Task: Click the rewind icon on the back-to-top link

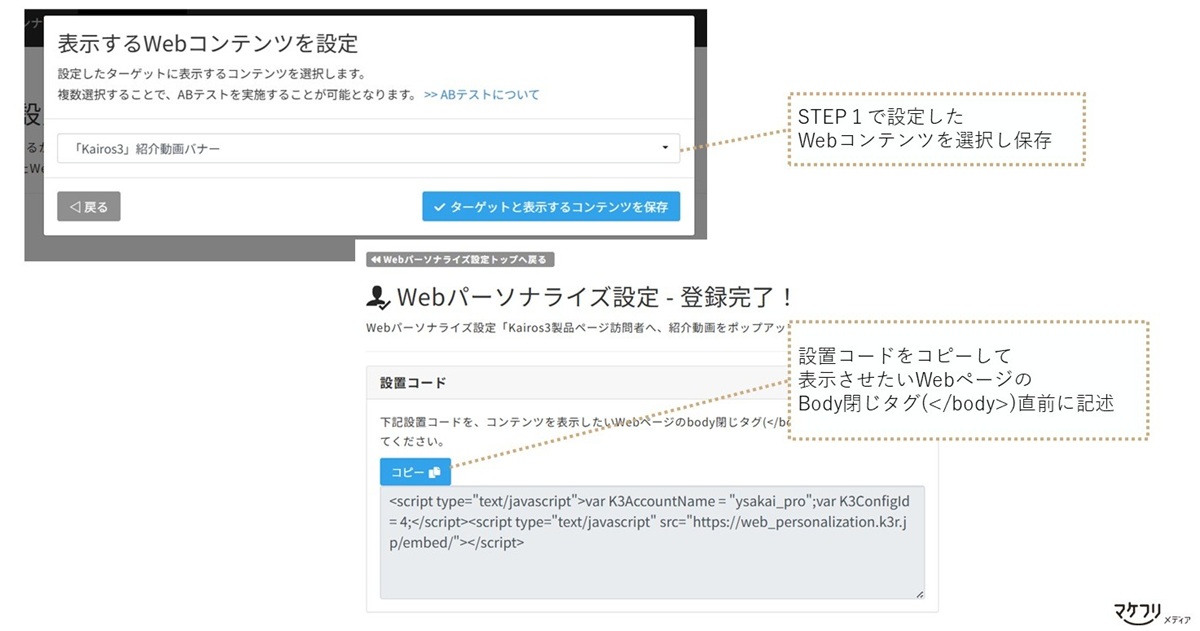Action: (376, 260)
